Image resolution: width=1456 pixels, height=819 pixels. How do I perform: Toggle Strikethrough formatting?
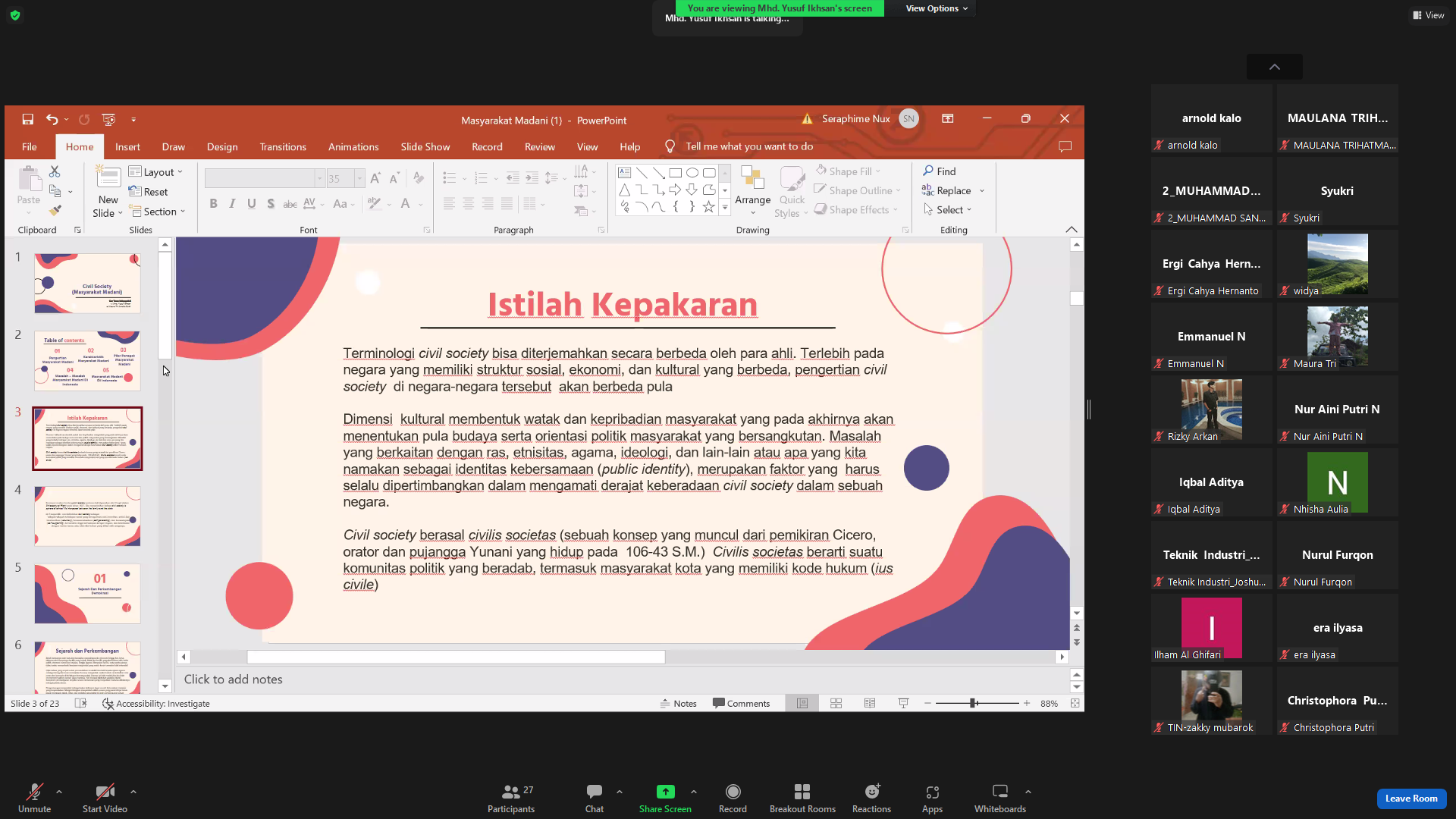(x=290, y=203)
